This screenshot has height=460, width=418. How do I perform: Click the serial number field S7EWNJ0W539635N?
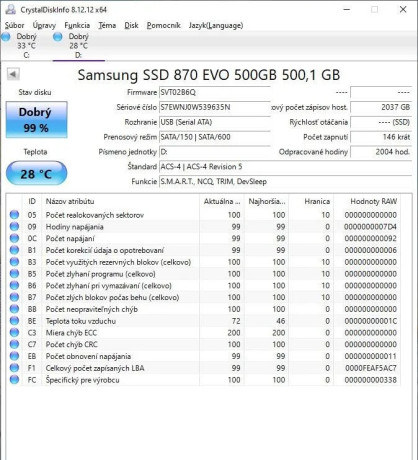click(214, 107)
